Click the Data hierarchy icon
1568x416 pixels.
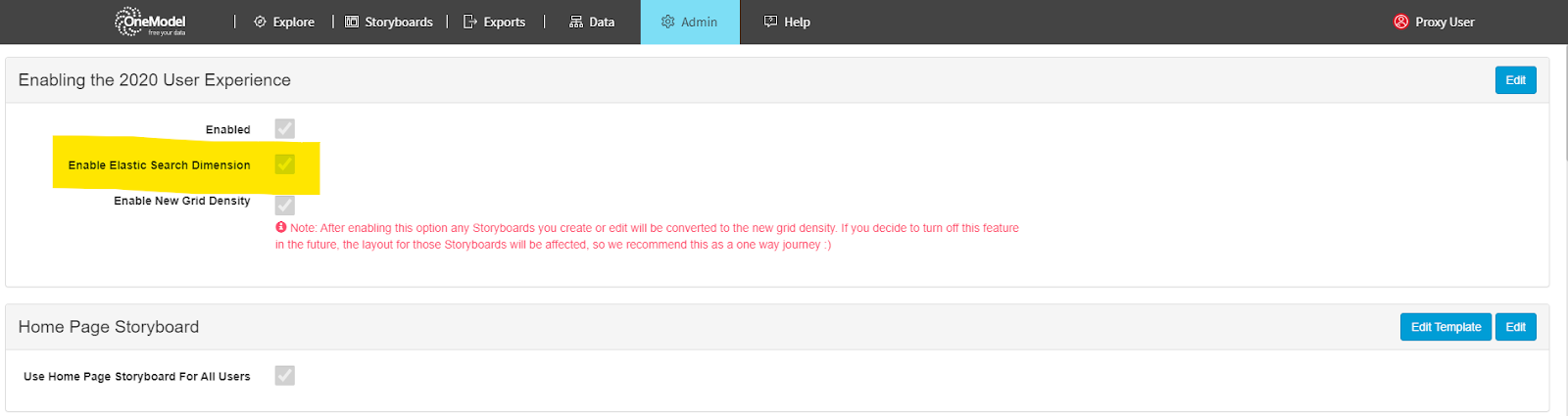click(576, 22)
